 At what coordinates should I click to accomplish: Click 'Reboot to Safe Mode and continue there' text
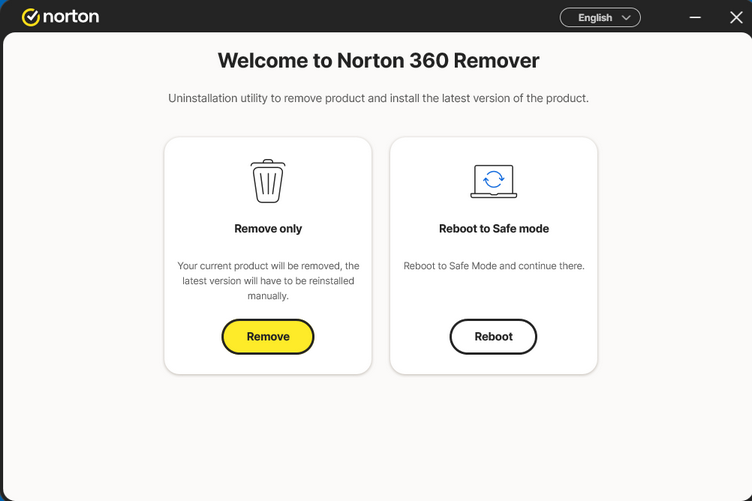click(x=493, y=266)
